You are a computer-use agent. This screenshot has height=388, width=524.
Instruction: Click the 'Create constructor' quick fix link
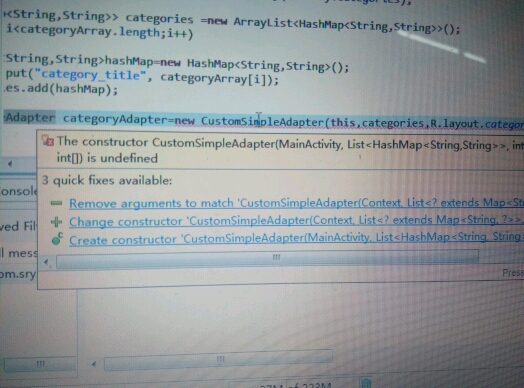coord(296,238)
